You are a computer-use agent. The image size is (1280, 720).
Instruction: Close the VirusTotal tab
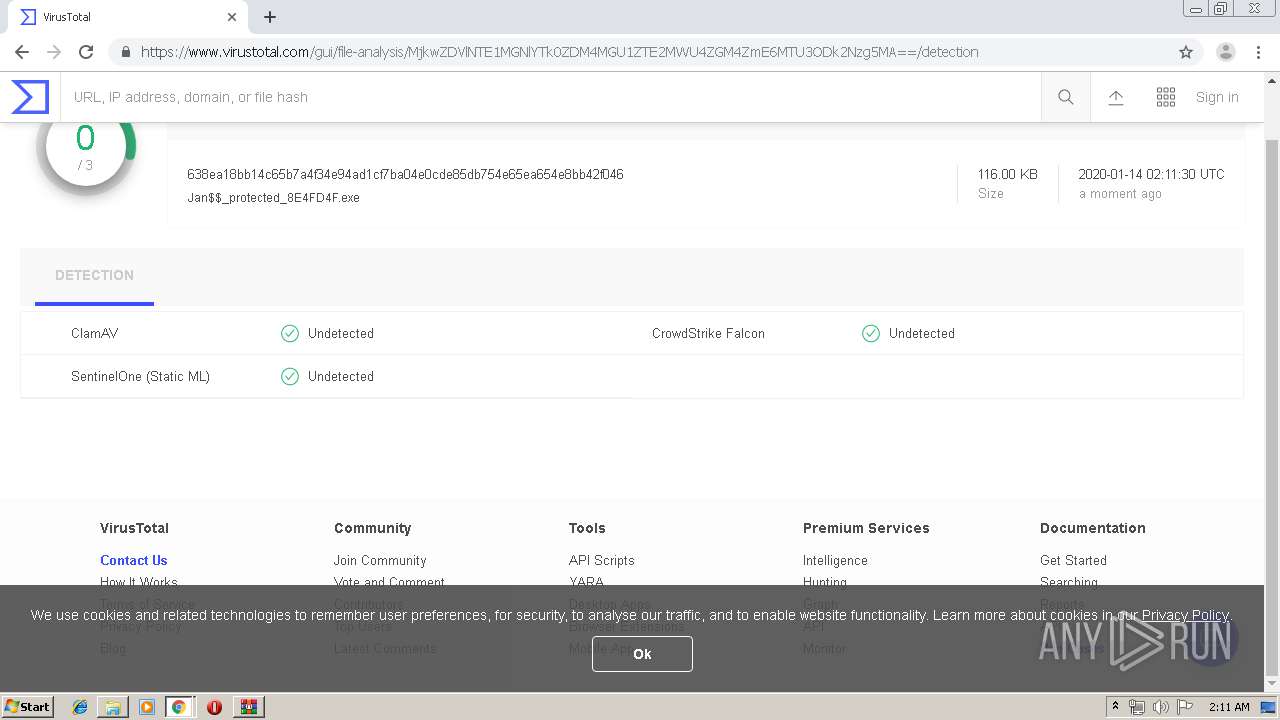(232, 17)
